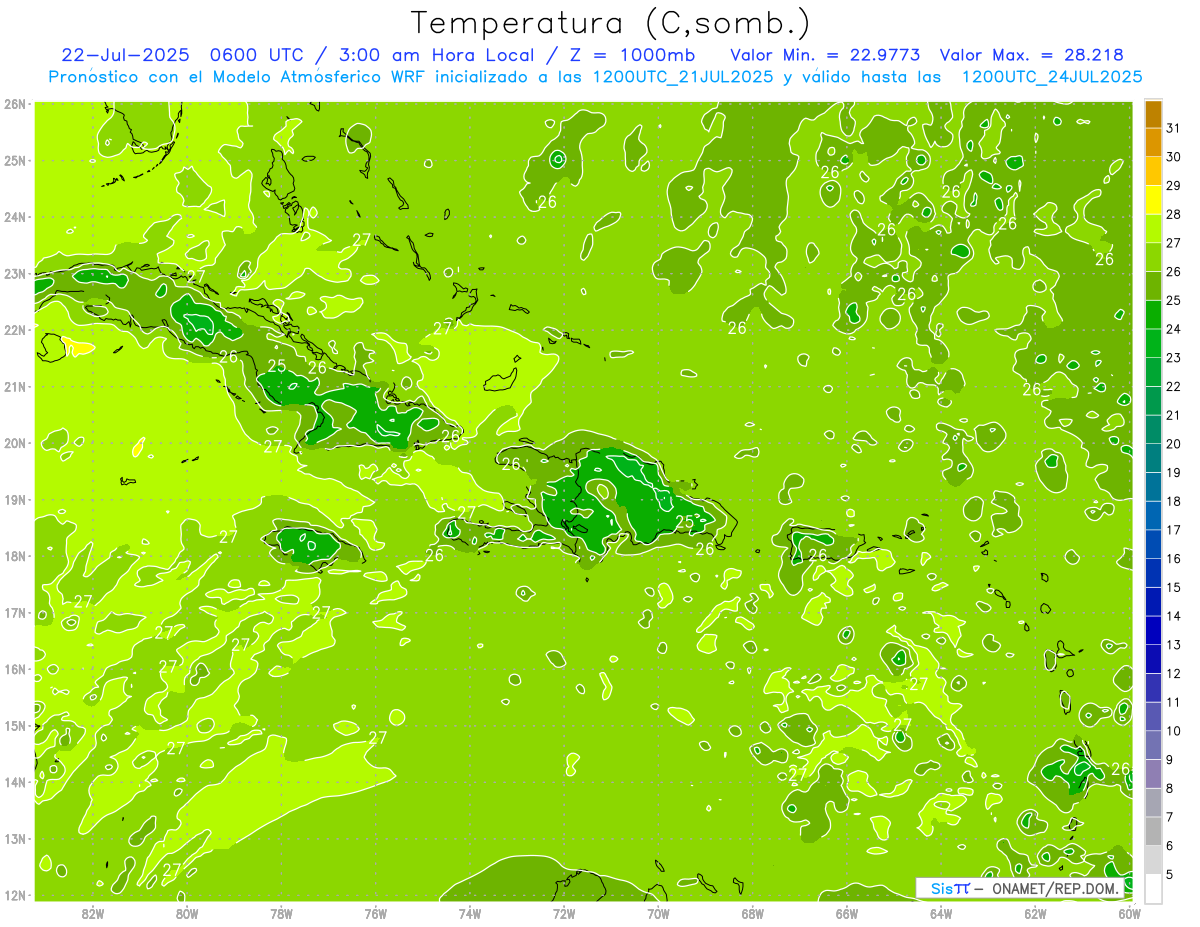The width and height of the screenshot is (1200, 927).
Task: Click the gray legend swatch between 6 and 7
Action: (1153, 830)
